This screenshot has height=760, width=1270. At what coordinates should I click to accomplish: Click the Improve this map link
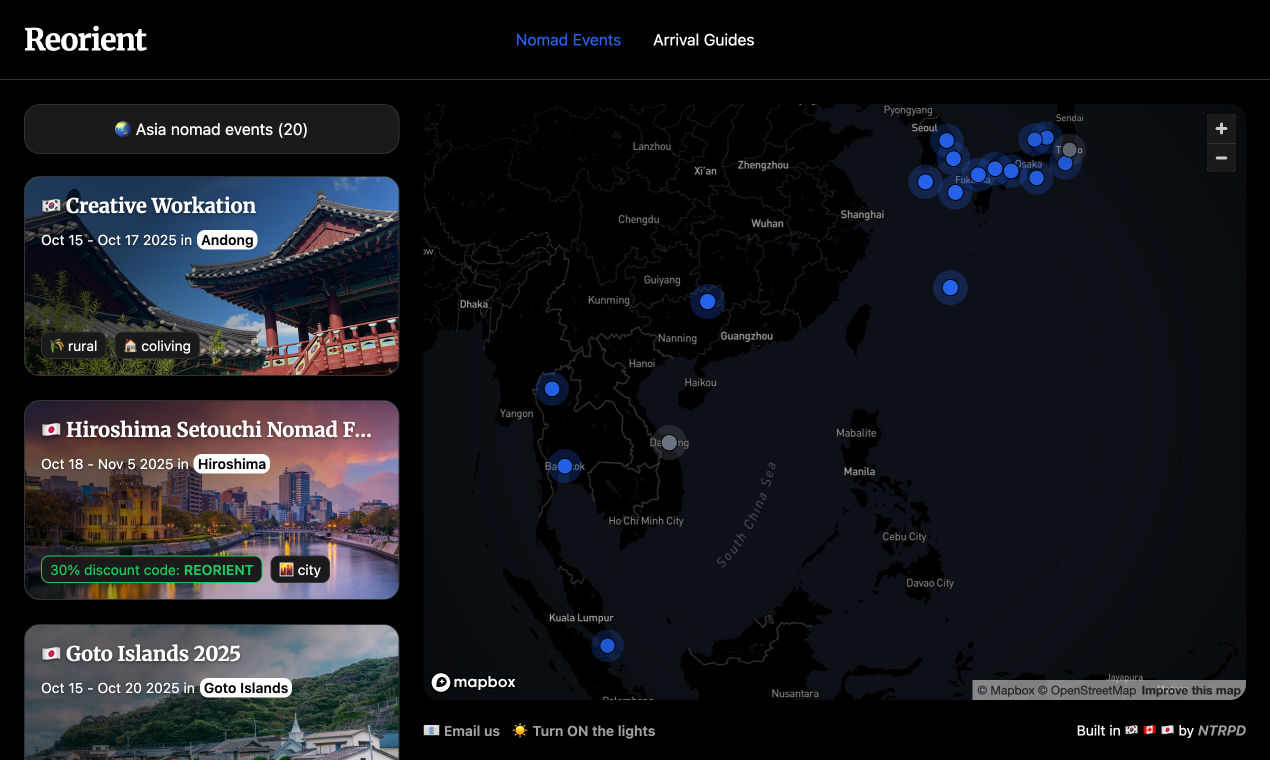(x=1190, y=690)
